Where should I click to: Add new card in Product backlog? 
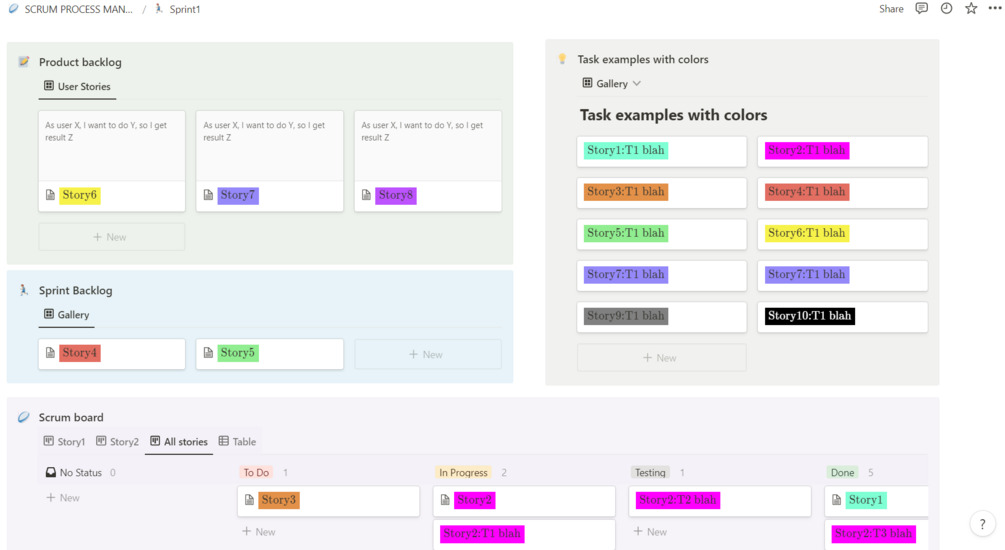(x=111, y=237)
